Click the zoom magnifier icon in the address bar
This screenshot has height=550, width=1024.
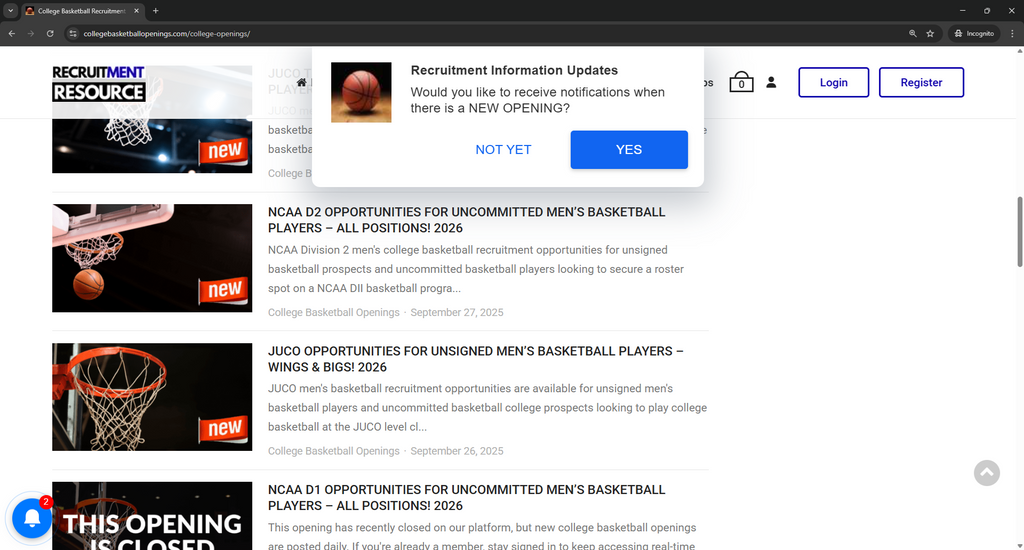(912, 33)
